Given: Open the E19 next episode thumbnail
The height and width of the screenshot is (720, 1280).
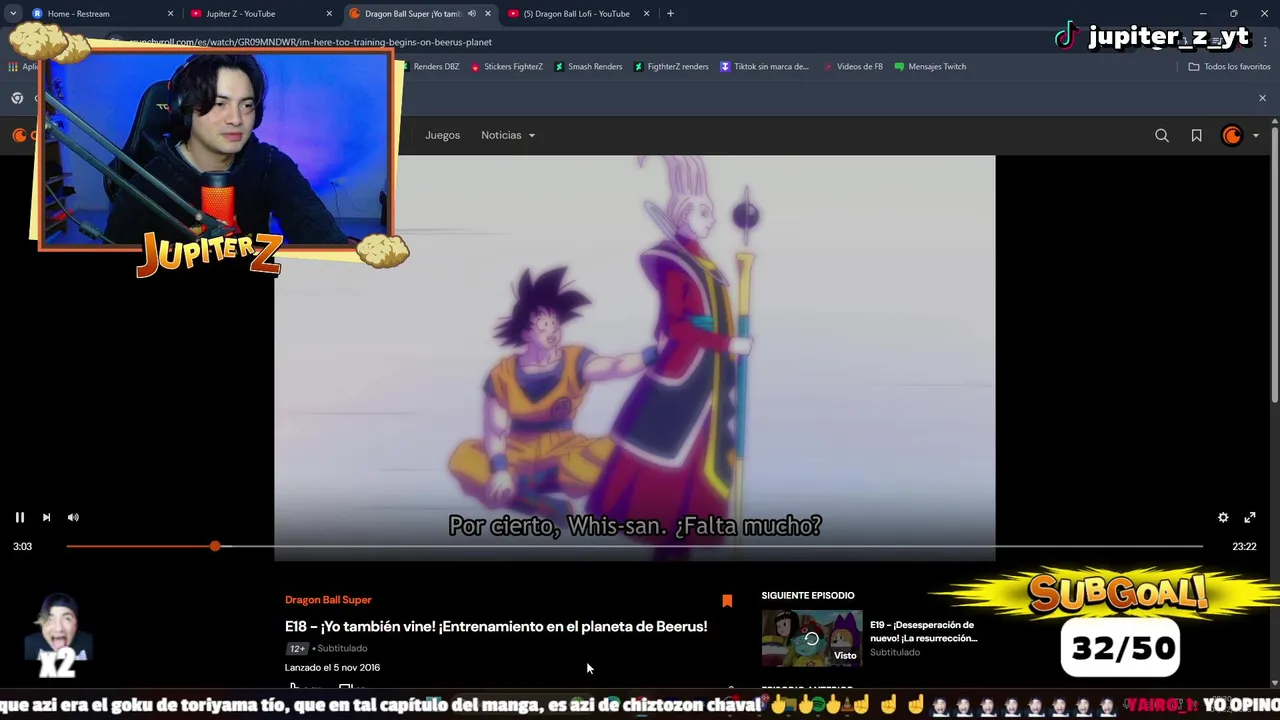Looking at the screenshot, I should coord(811,638).
